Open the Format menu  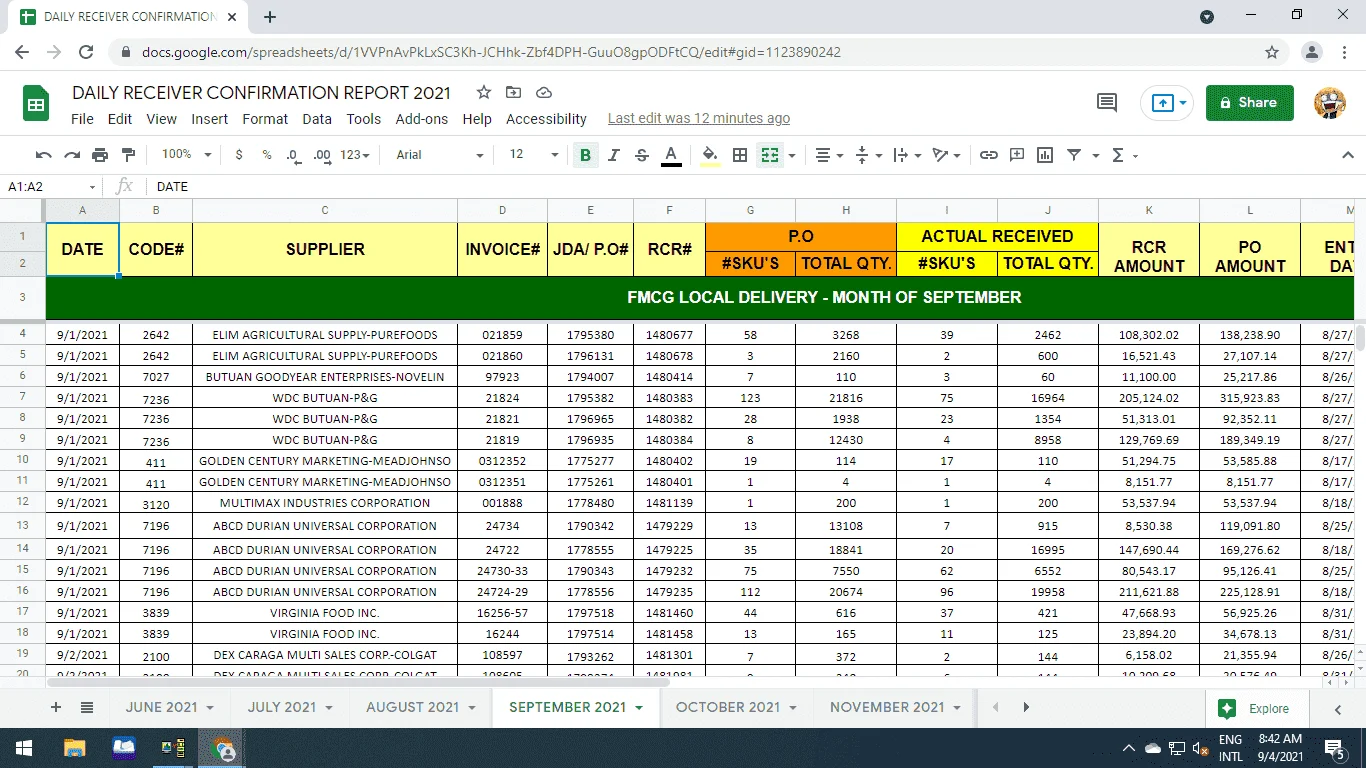pos(265,119)
